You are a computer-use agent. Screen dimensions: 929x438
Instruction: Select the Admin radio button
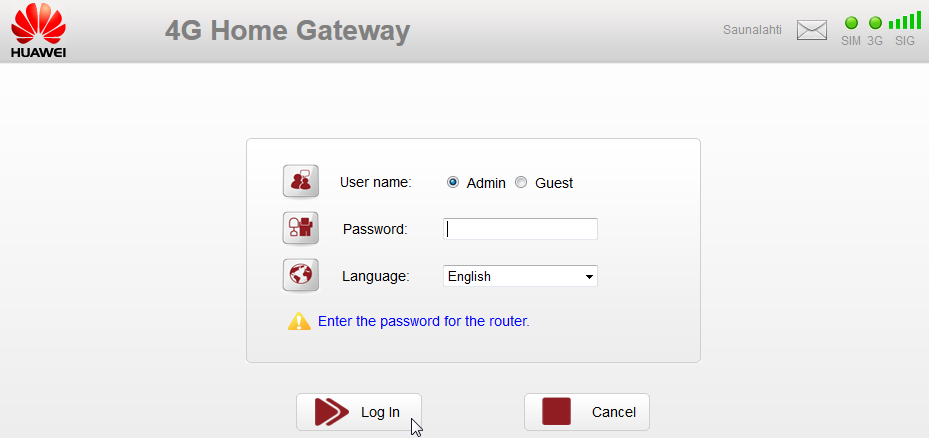(x=453, y=183)
